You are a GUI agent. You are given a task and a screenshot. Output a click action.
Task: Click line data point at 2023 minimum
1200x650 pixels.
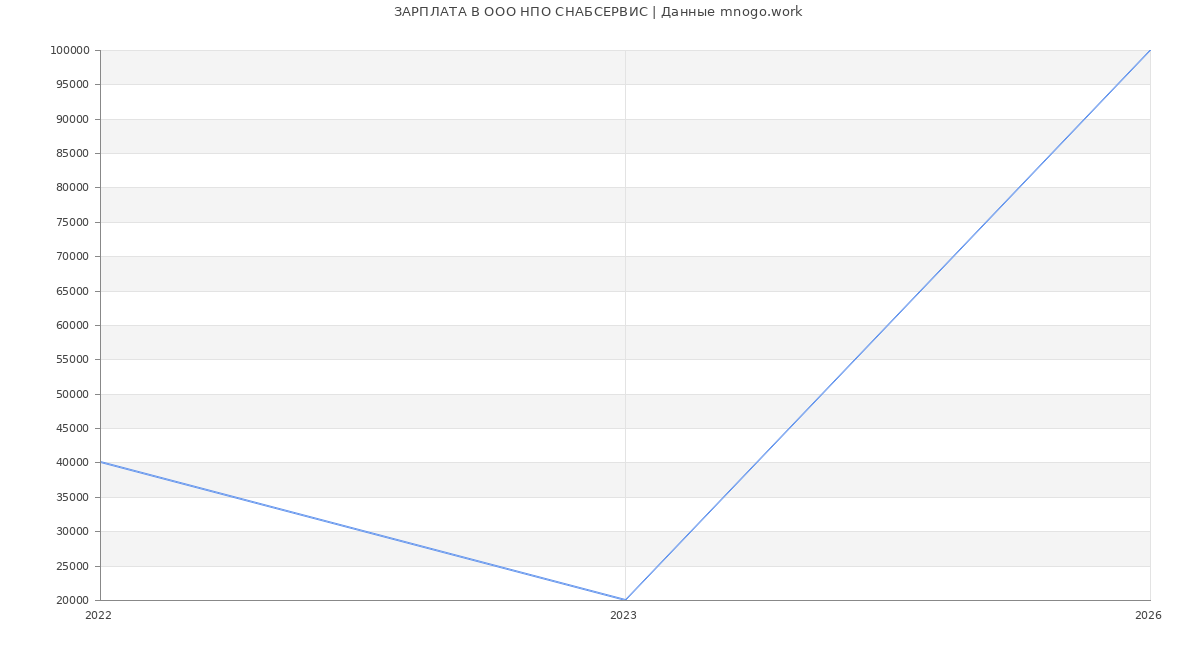coord(625,600)
